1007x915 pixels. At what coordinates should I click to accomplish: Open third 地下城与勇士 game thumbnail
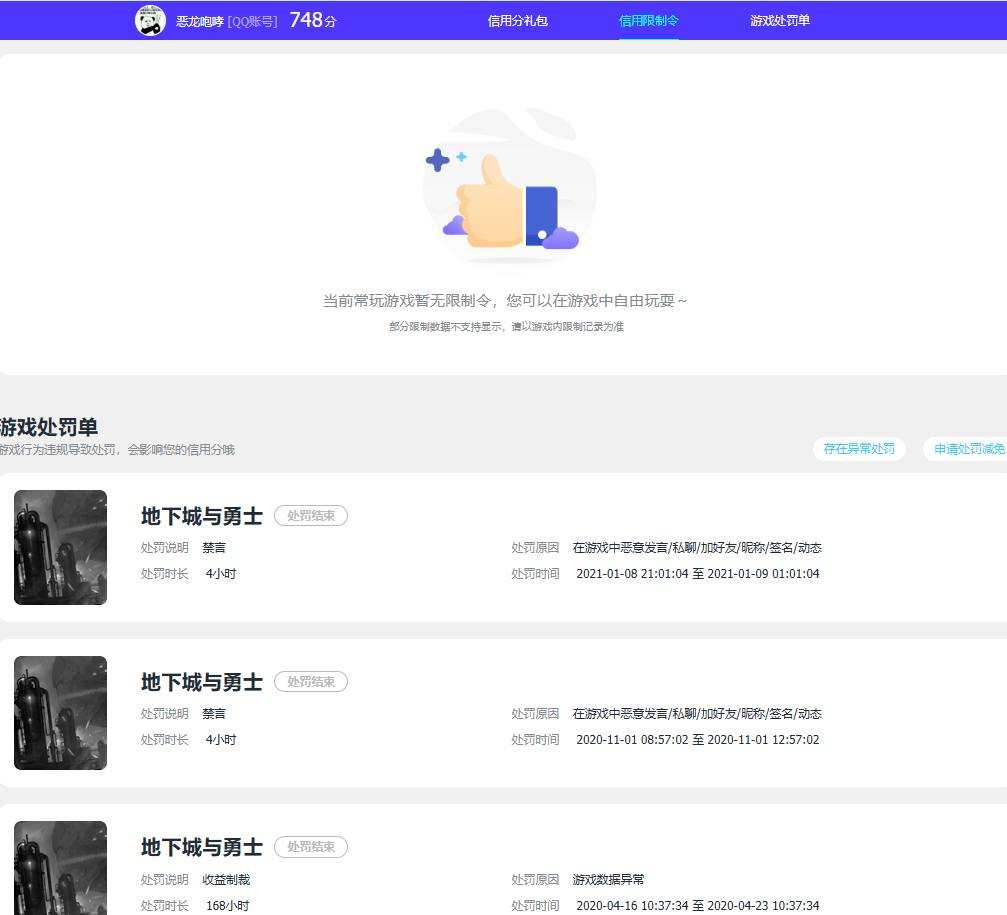[x=60, y=867]
